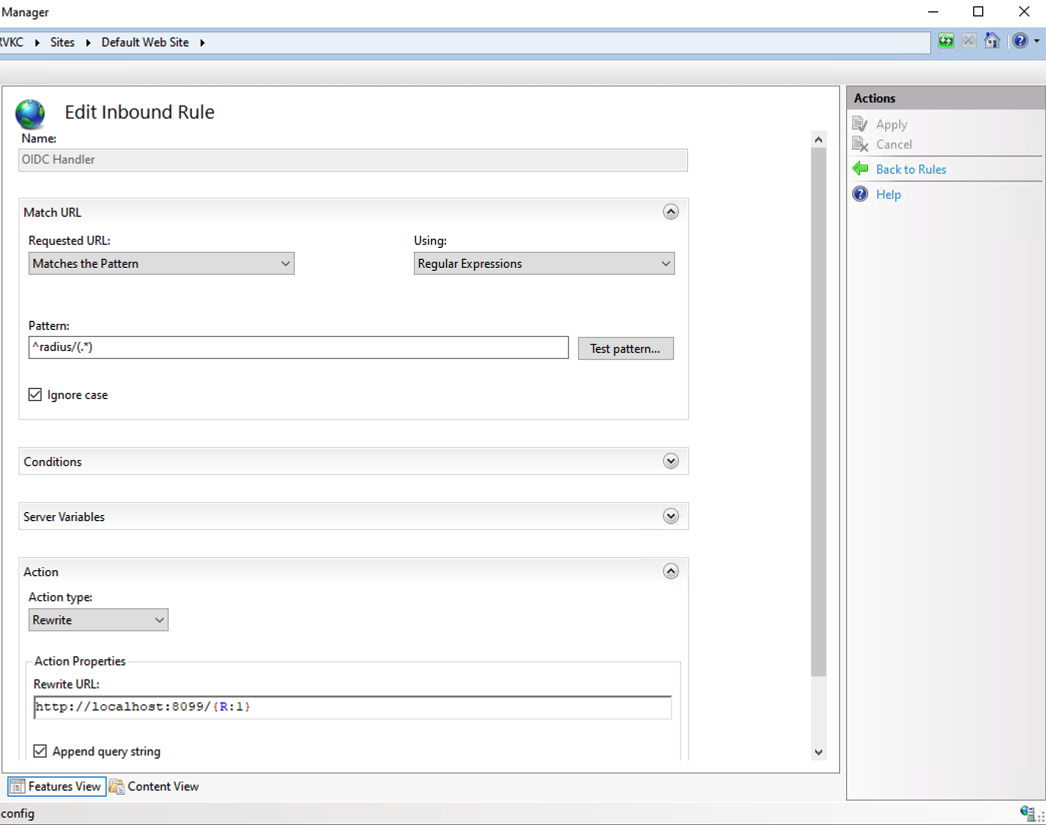Click the Content View tab icon
This screenshot has height=825, width=1046.
point(117,787)
